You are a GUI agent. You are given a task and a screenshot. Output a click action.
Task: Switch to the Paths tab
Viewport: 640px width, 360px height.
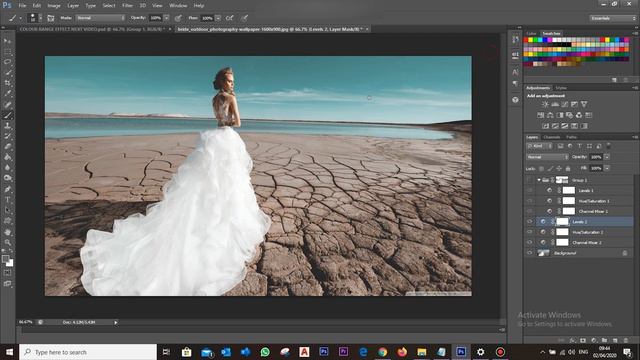(571, 137)
